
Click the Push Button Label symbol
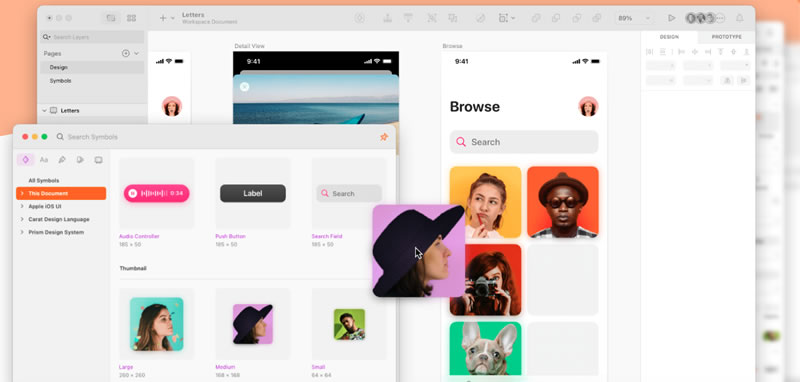click(253, 193)
